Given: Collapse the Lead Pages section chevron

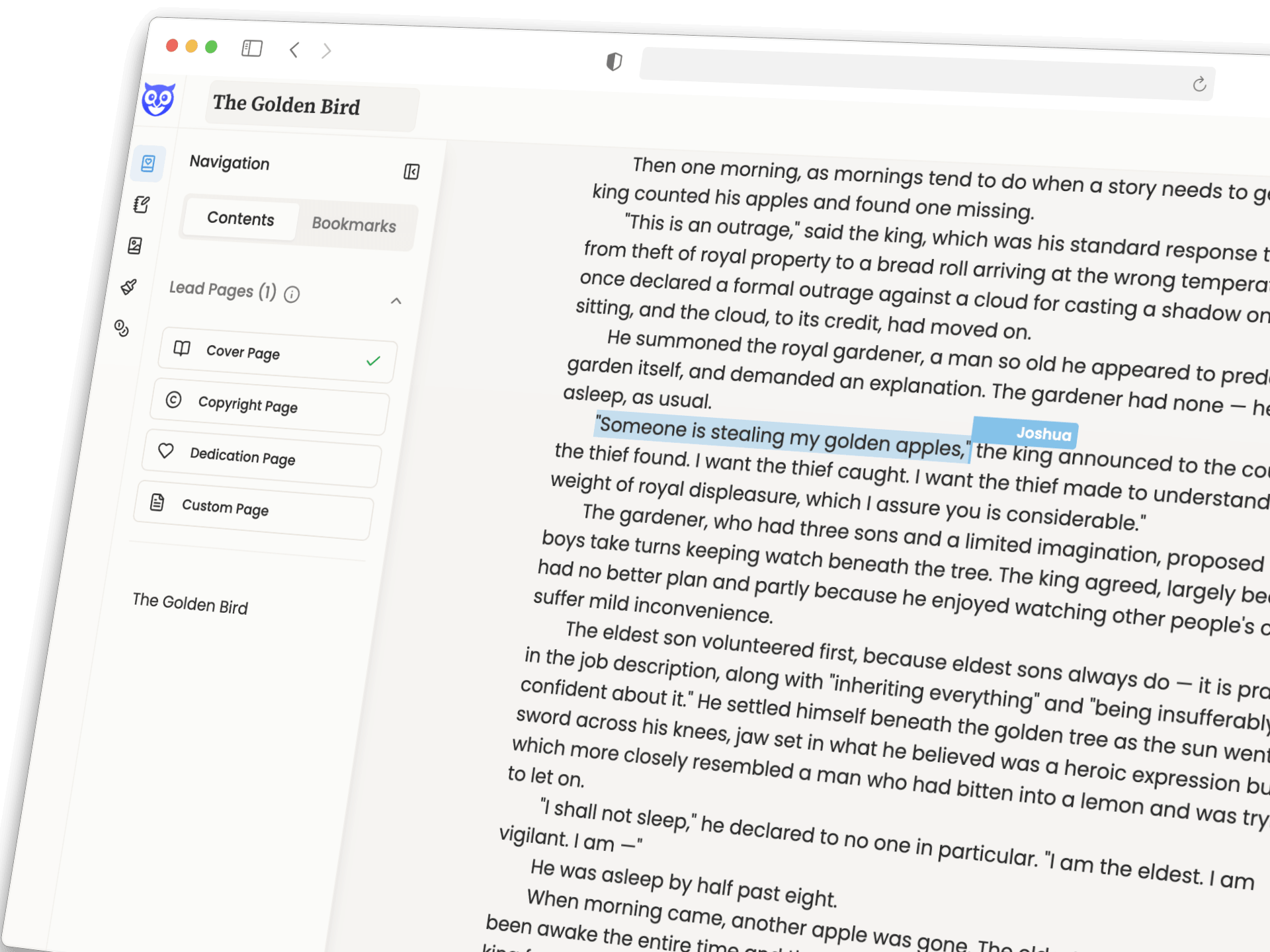Looking at the screenshot, I should point(396,301).
